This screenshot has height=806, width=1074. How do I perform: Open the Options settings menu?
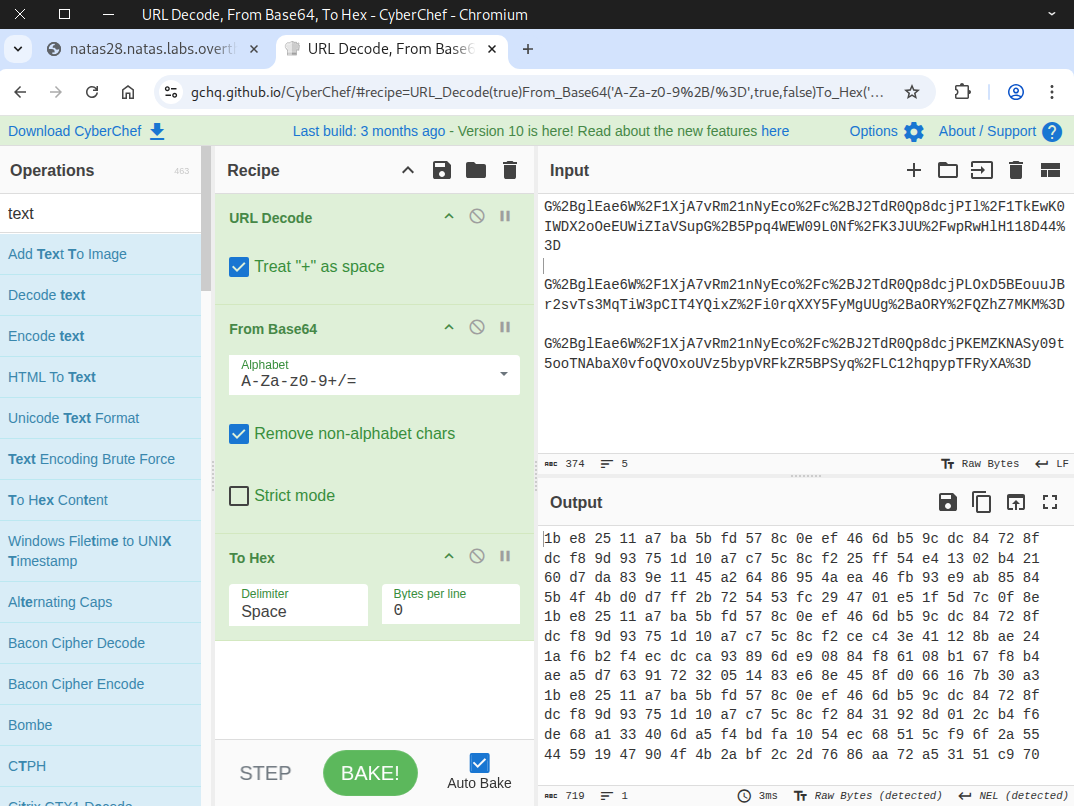(886, 131)
